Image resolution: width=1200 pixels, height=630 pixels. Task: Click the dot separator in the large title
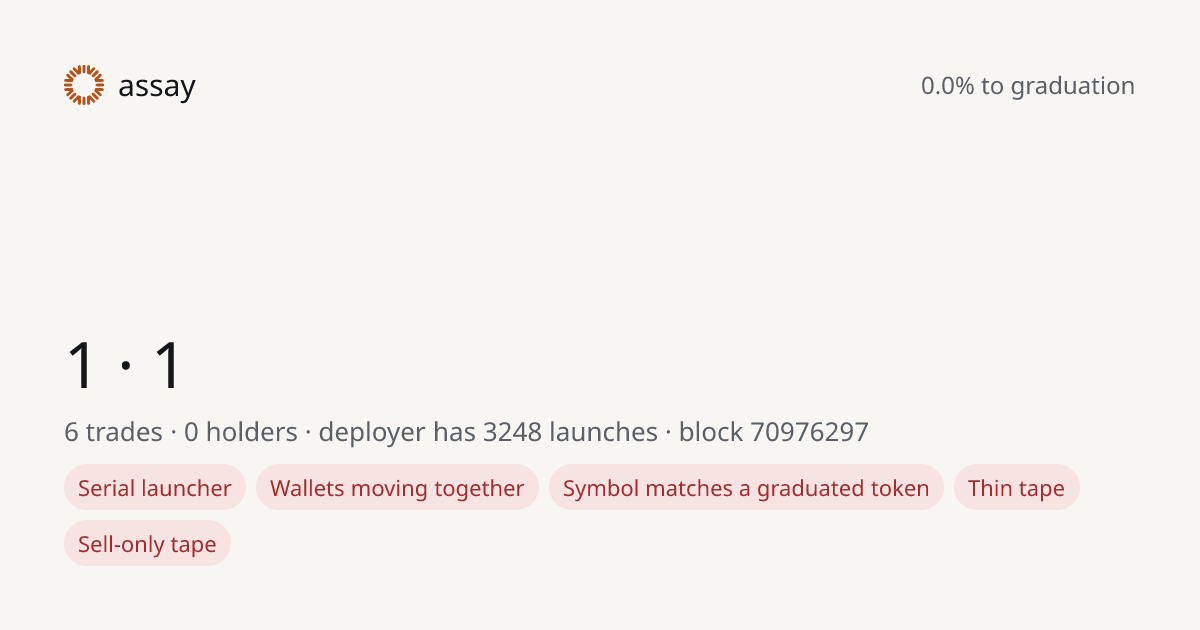click(125, 367)
